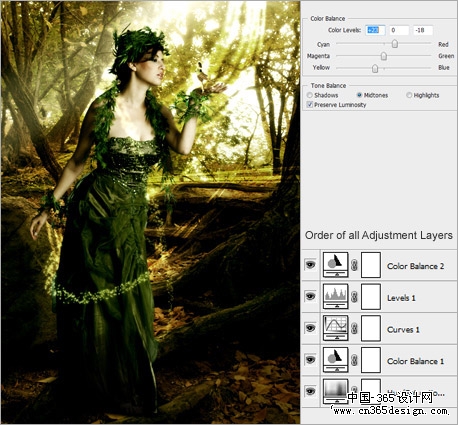Image resolution: width=458 pixels, height=425 pixels.
Task: Click the Cyan-Red slider handle
Action: tap(395, 44)
